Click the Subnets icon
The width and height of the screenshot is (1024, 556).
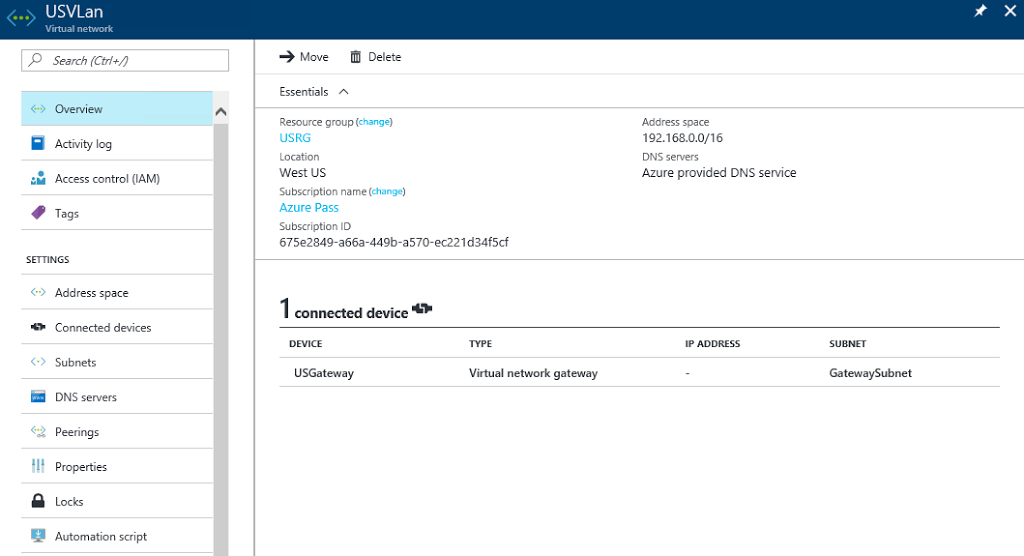coord(38,361)
